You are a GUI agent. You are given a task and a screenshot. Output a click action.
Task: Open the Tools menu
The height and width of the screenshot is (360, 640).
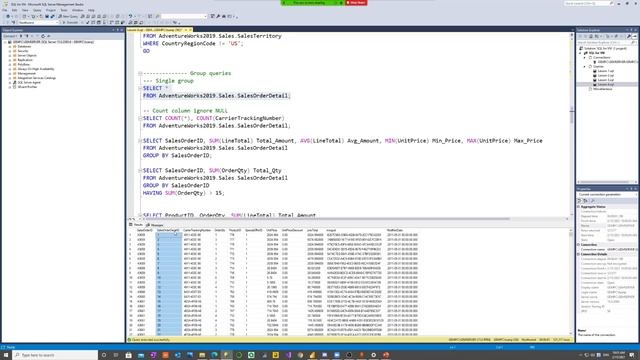click(x=64, y=10)
